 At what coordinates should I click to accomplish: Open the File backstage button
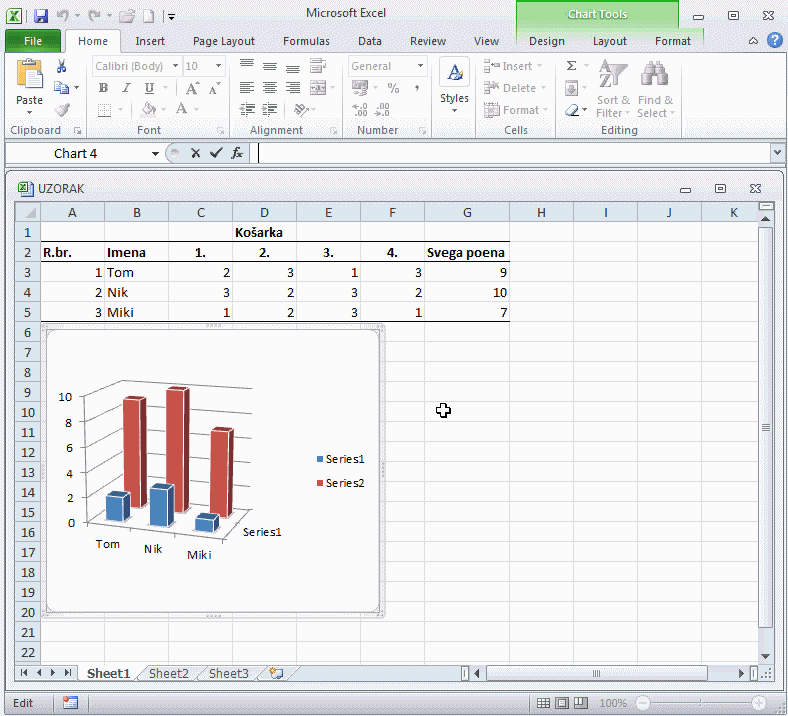tap(32, 41)
